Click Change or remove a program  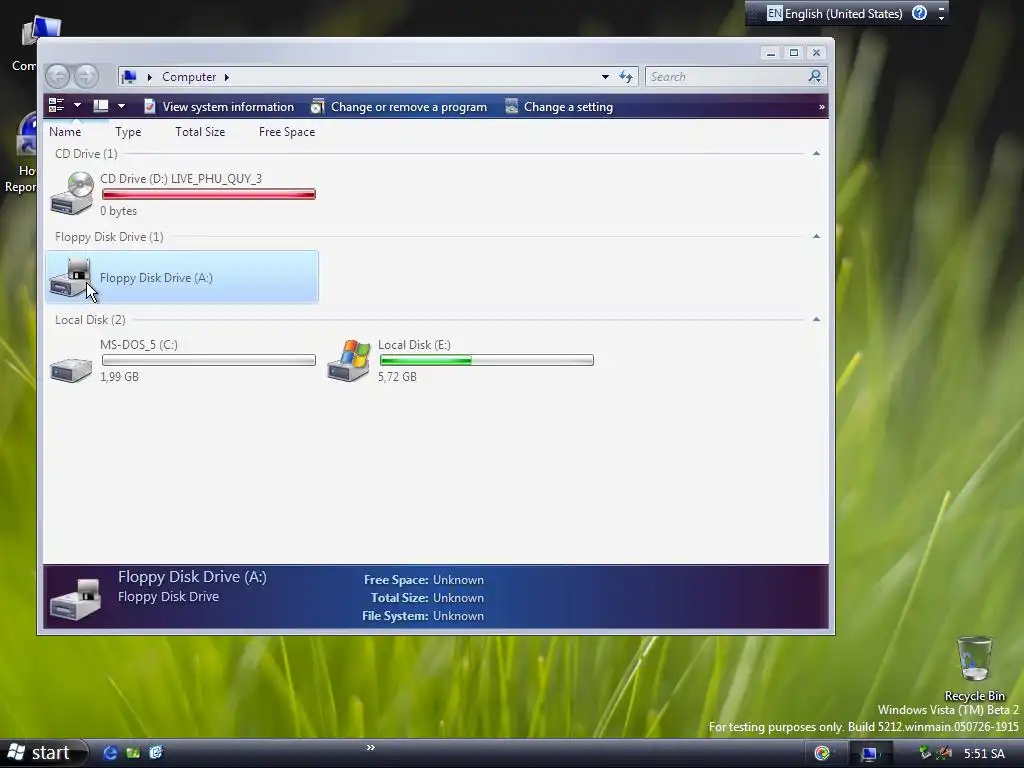[x=399, y=106]
